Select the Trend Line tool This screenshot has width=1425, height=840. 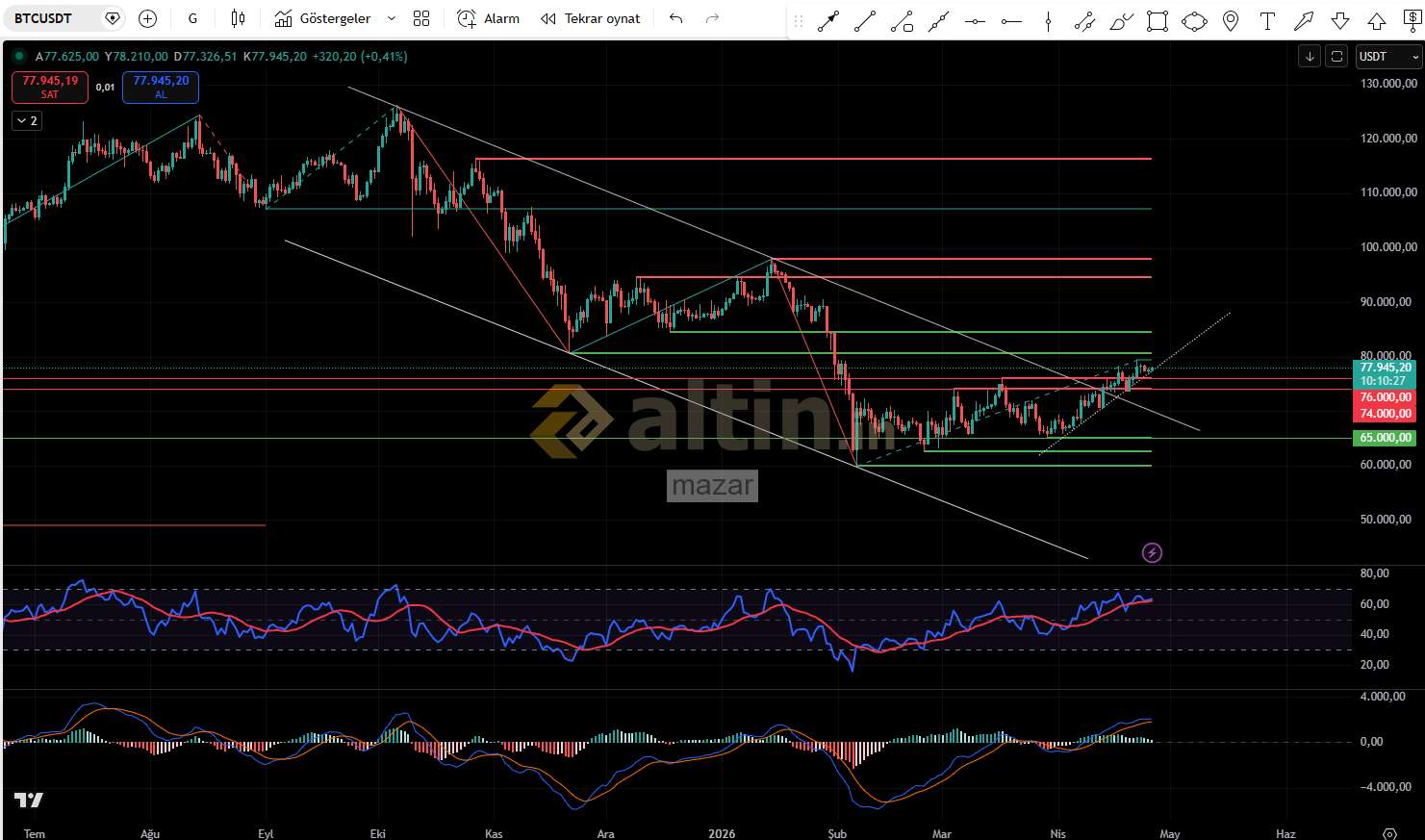point(865,21)
